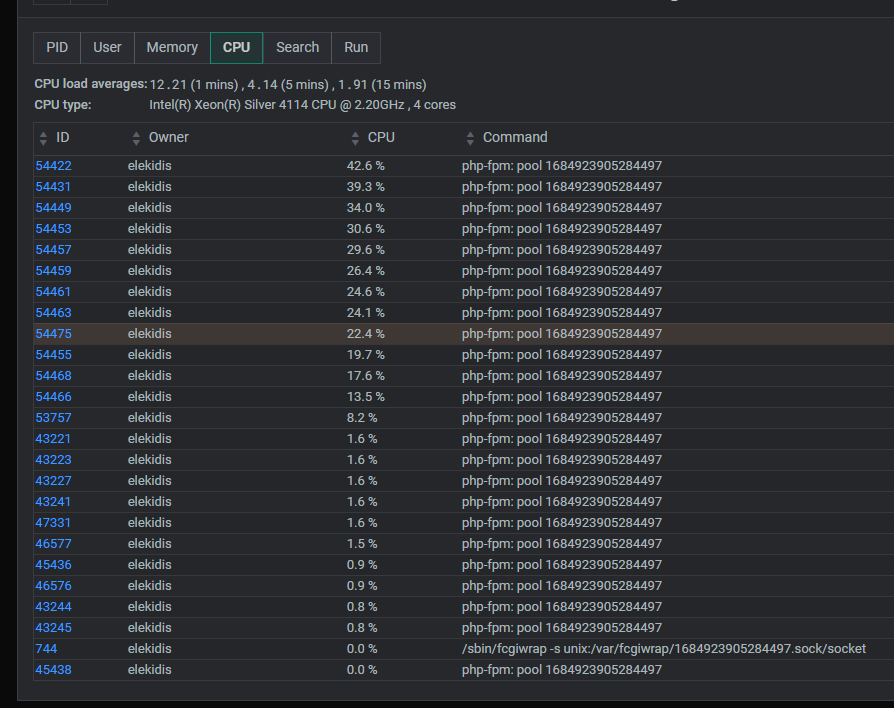Select the 39.3 % CPU cell
This screenshot has width=894, height=708.
(x=365, y=187)
